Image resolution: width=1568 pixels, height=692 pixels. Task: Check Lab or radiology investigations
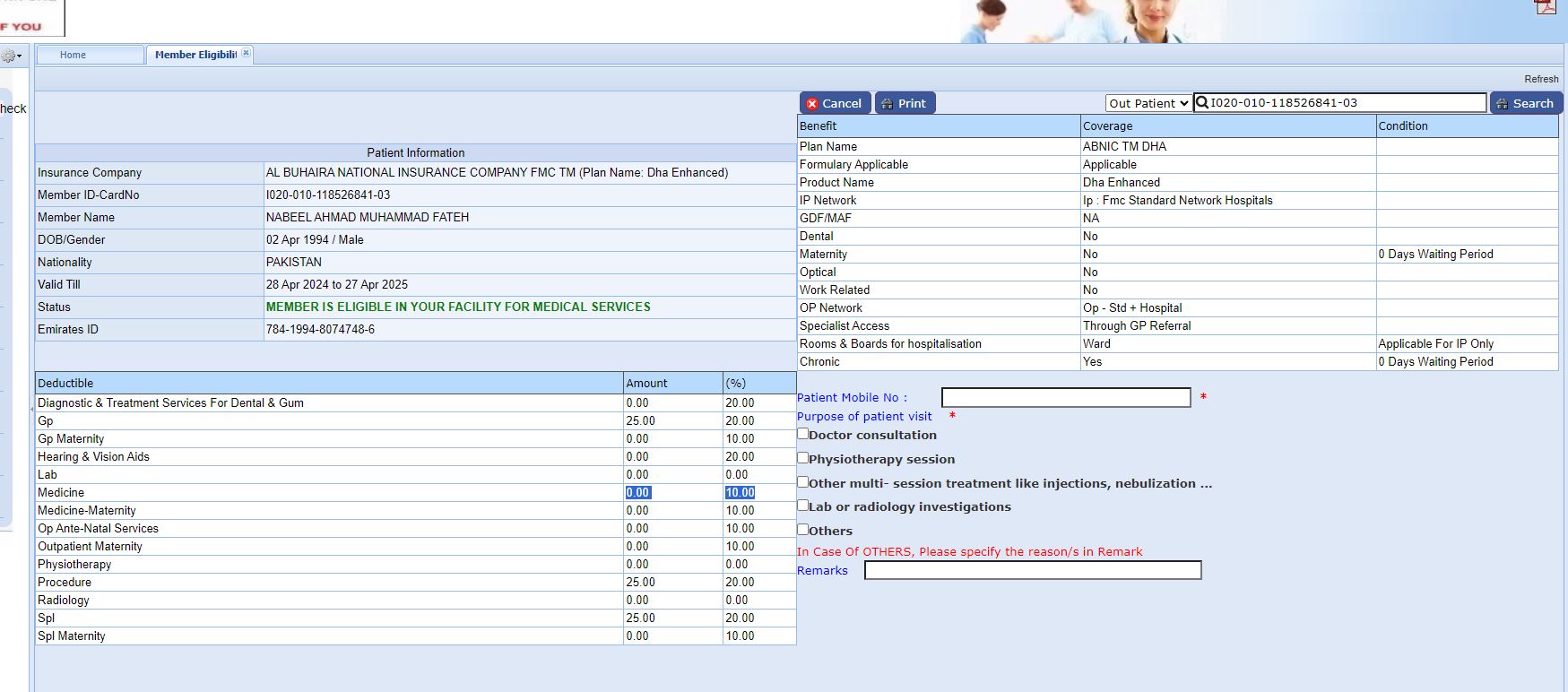tap(803, 506)
